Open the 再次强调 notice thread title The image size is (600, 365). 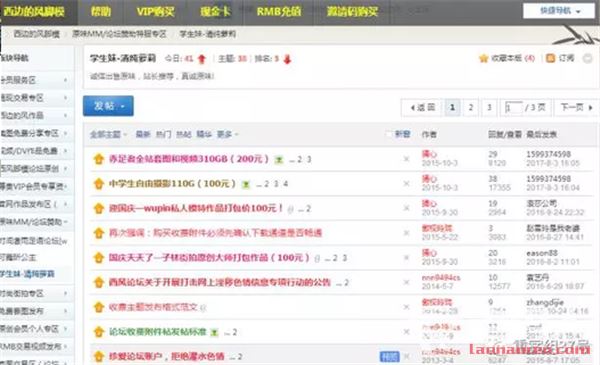coord(215,233)
